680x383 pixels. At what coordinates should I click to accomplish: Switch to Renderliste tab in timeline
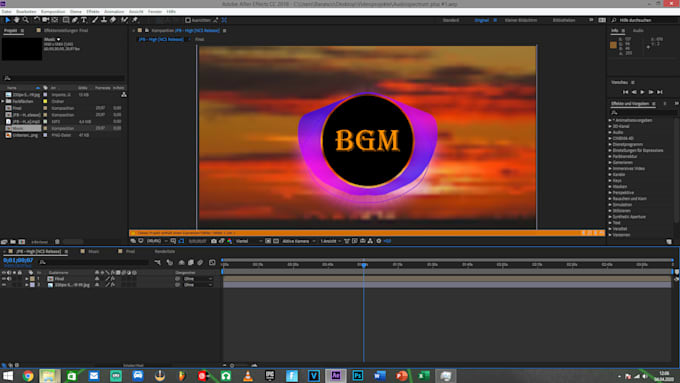click(x=165, y=252)
